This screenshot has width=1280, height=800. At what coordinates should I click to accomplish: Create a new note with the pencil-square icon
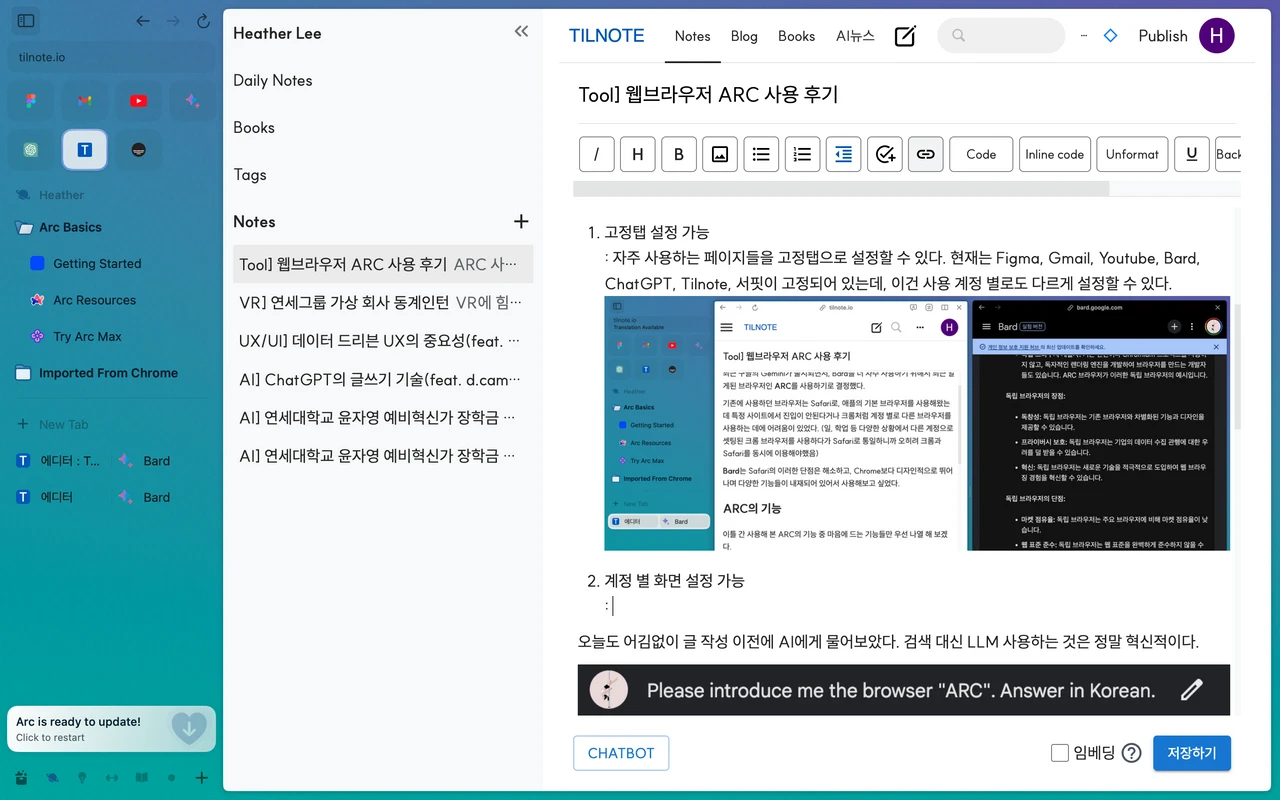pyautogui.click(x=905, y=36)
